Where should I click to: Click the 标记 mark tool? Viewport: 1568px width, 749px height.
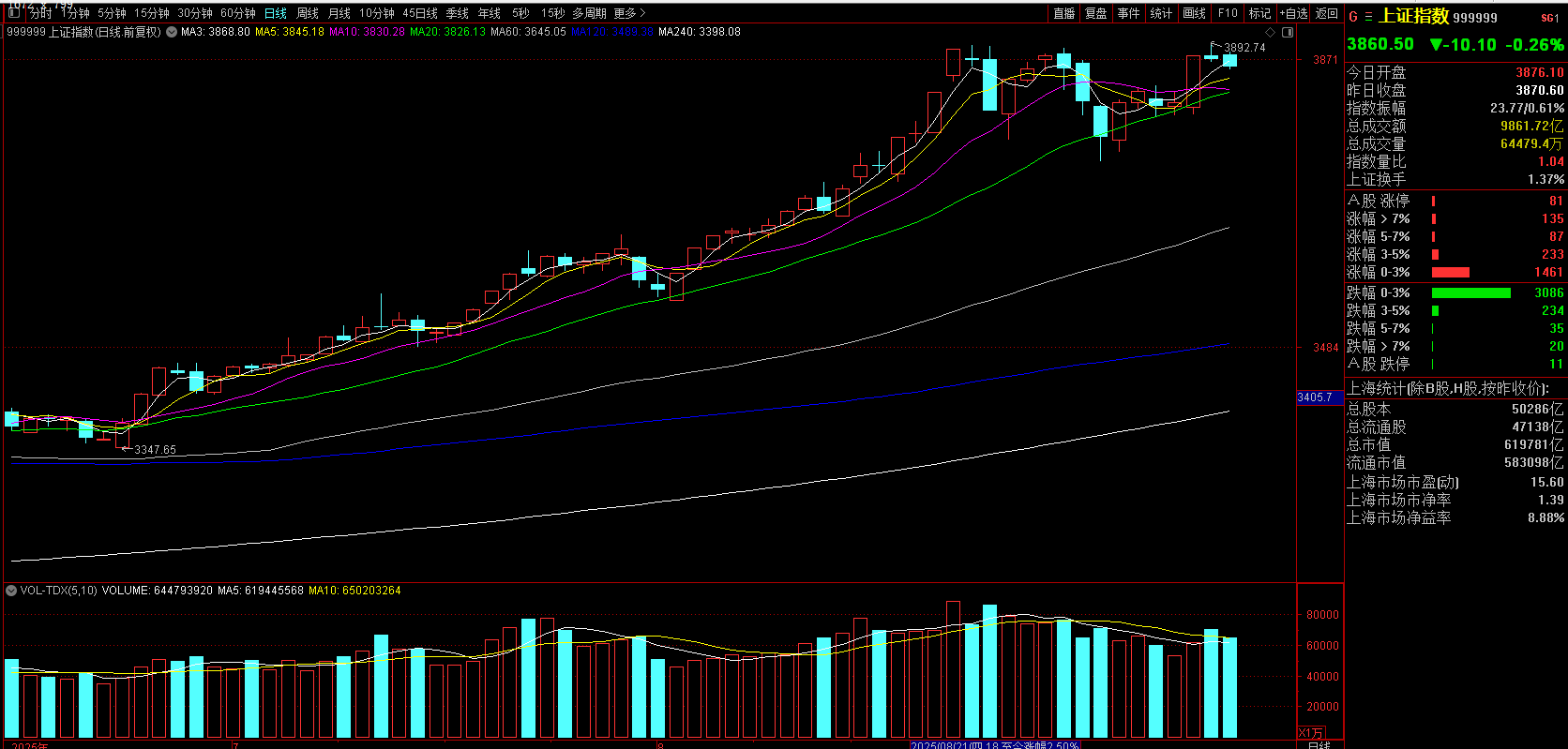1259,13
